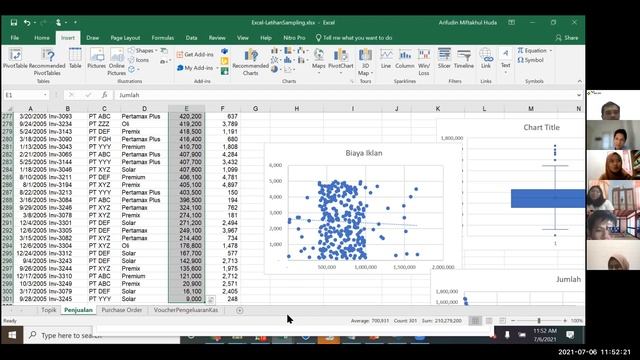This screenshot has height=360, width=640.
Task: Insert Online Pictures
Action: [x=117, y=62]
